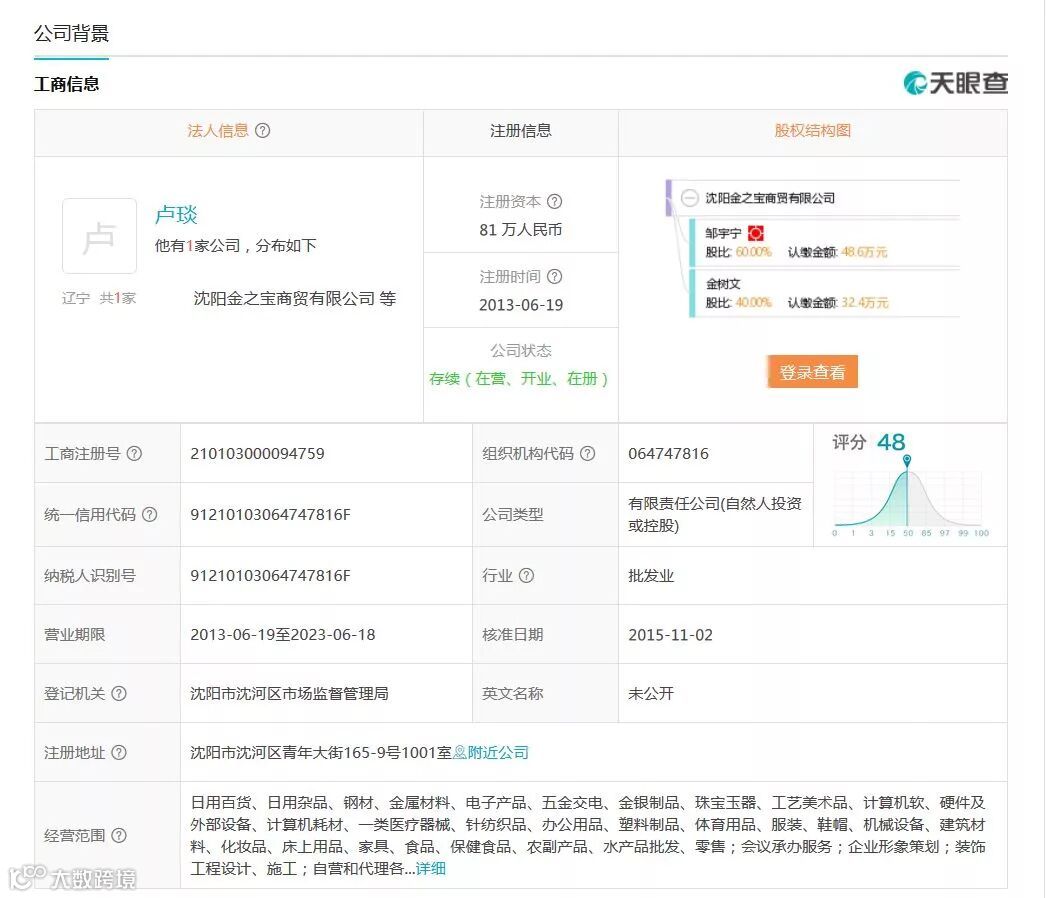Click company type 有限责任公司(自然人投资或控股)

(x=714, y=514)
